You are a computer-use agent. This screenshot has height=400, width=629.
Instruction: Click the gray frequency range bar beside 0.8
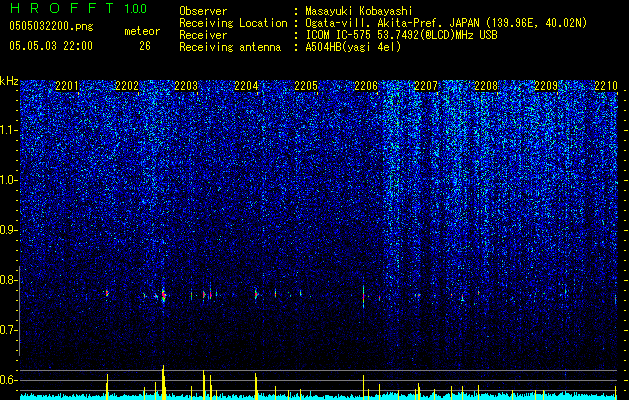[19, 311]
